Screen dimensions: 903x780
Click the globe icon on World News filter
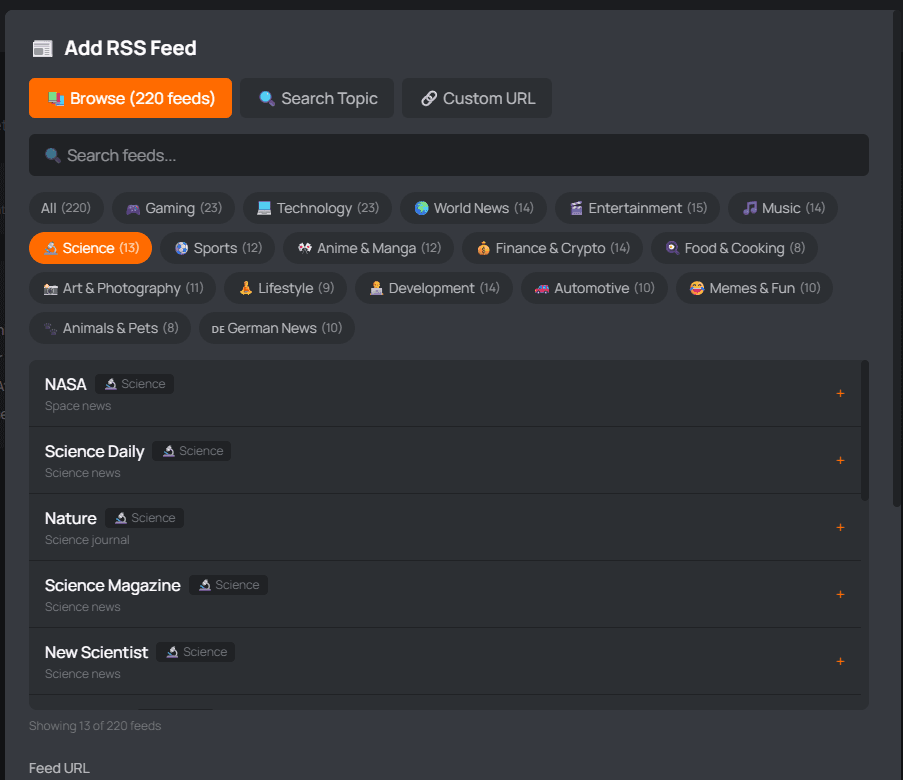point(422,208)
